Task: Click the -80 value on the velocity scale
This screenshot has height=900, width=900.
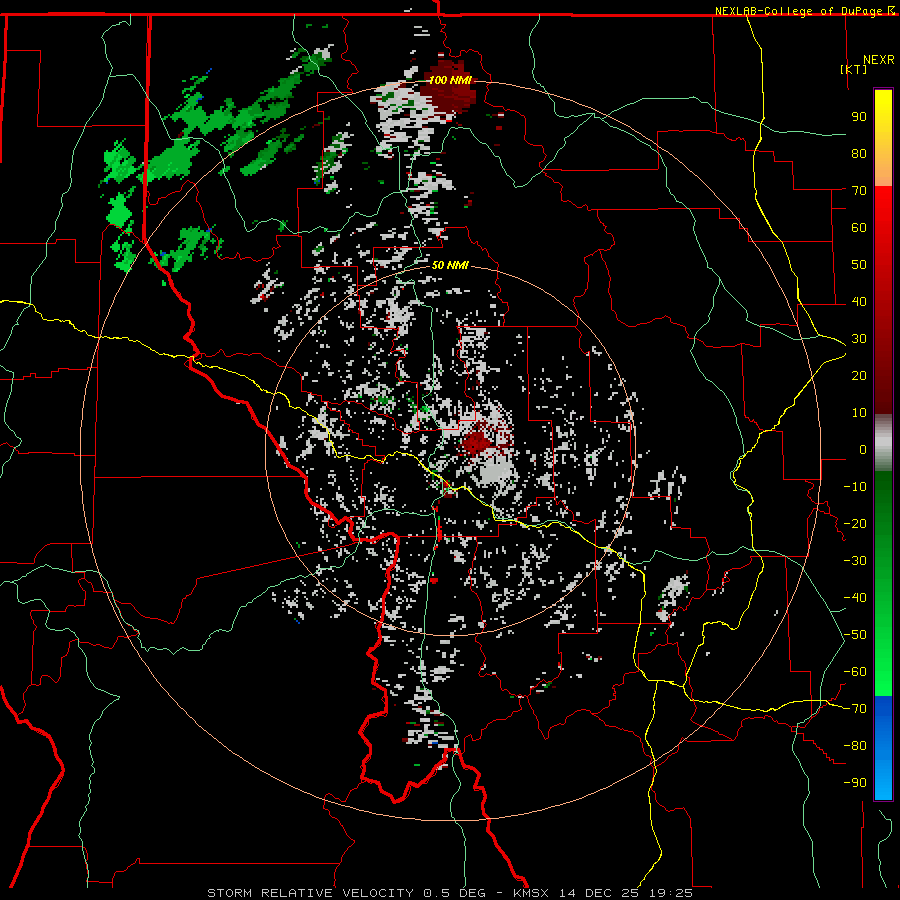Action: click(855, 746)
